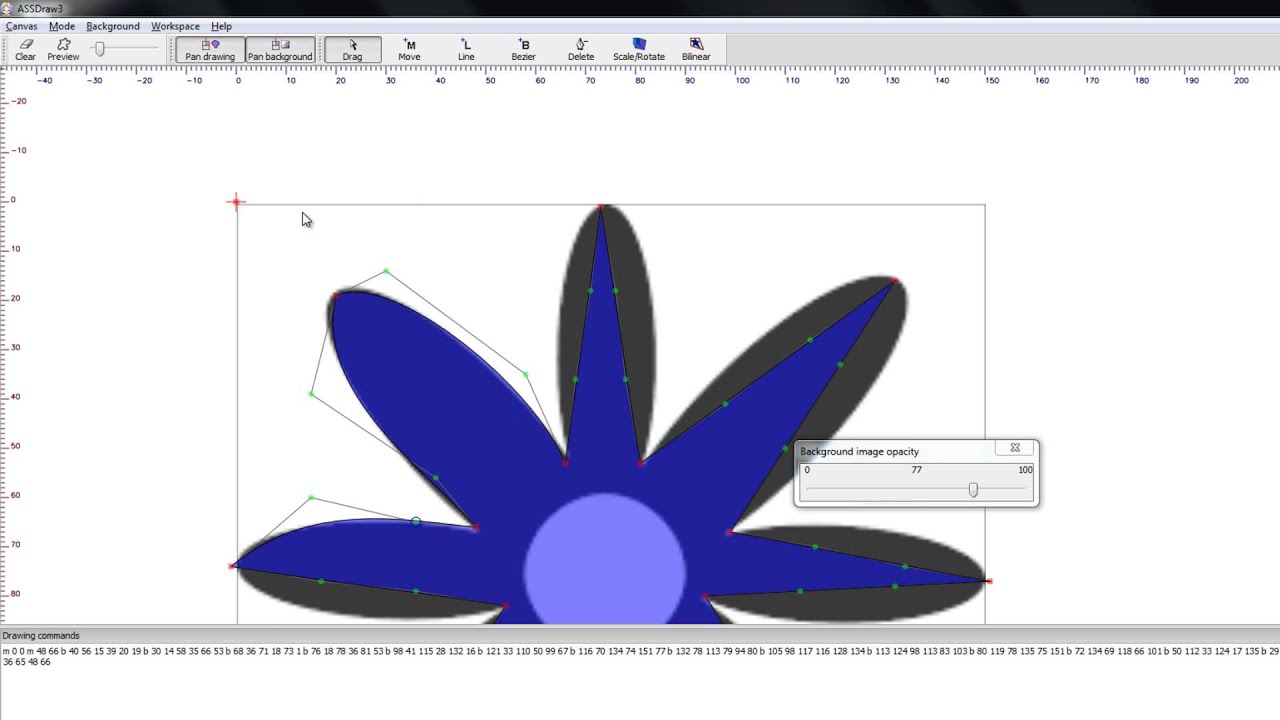Viewport: 1280px width, 720px height.
Task: Click the background image opacity slider thumb
Action: 973,490
